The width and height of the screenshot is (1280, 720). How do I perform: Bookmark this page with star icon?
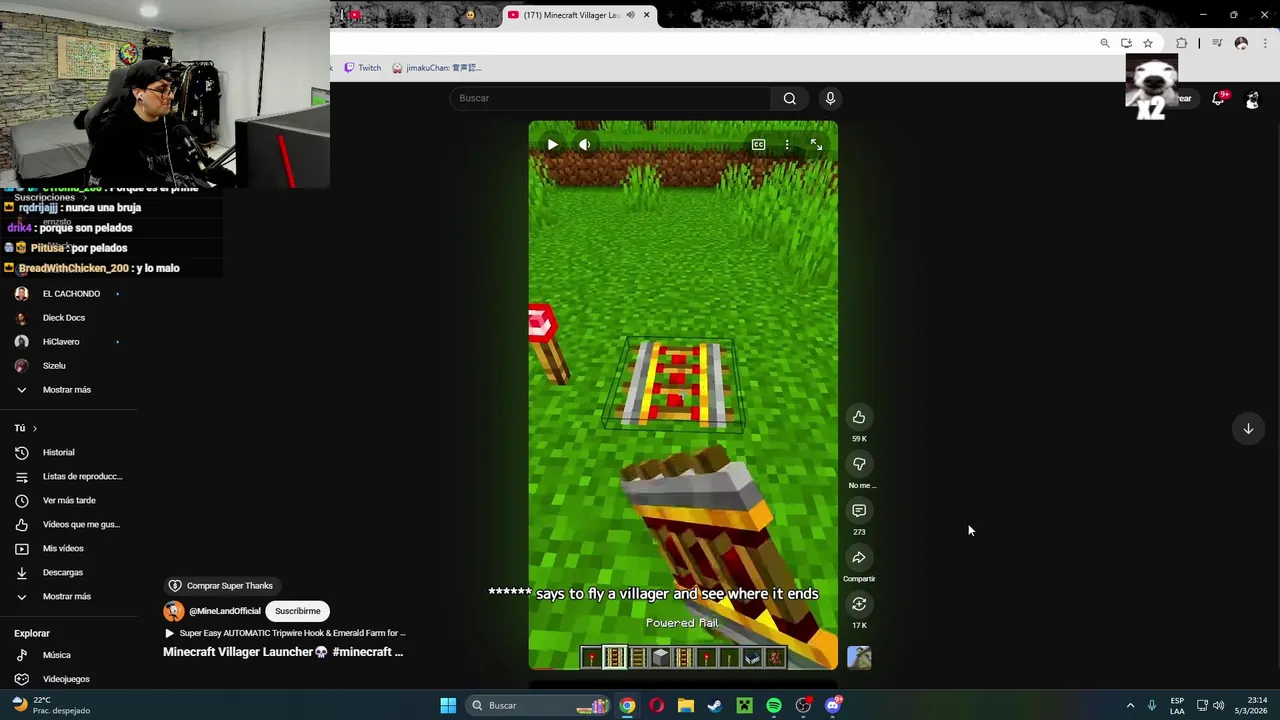pyautogui.click(x=1148, y=43)
